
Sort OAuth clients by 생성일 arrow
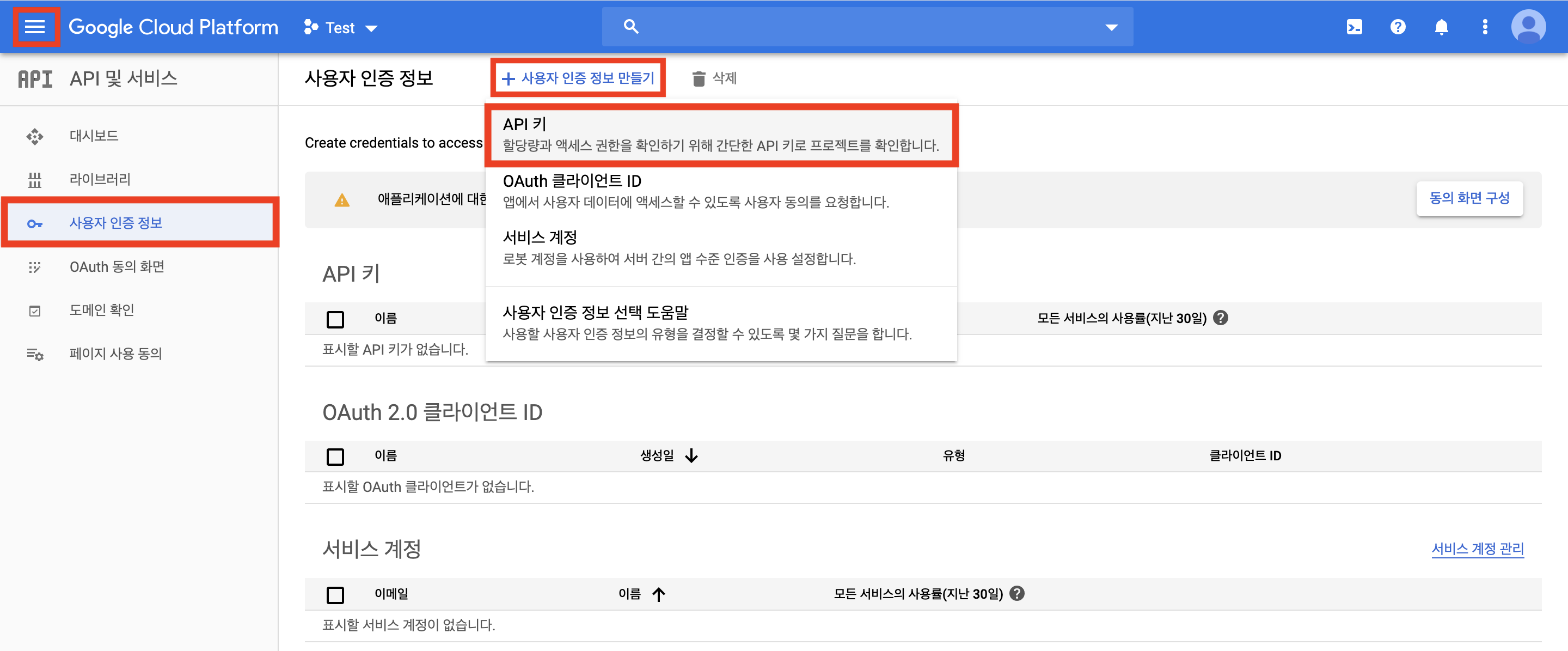691,455
